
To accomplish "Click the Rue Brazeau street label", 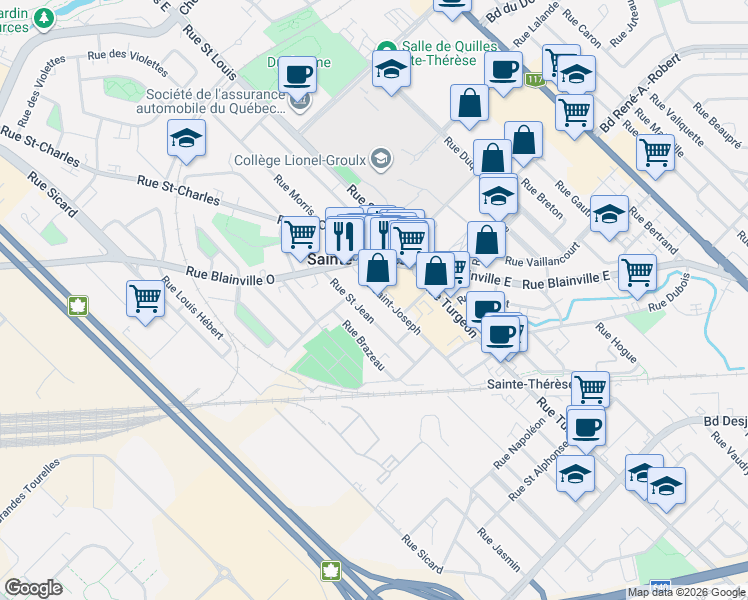I will pyautogui.click(x=364, y=346).
